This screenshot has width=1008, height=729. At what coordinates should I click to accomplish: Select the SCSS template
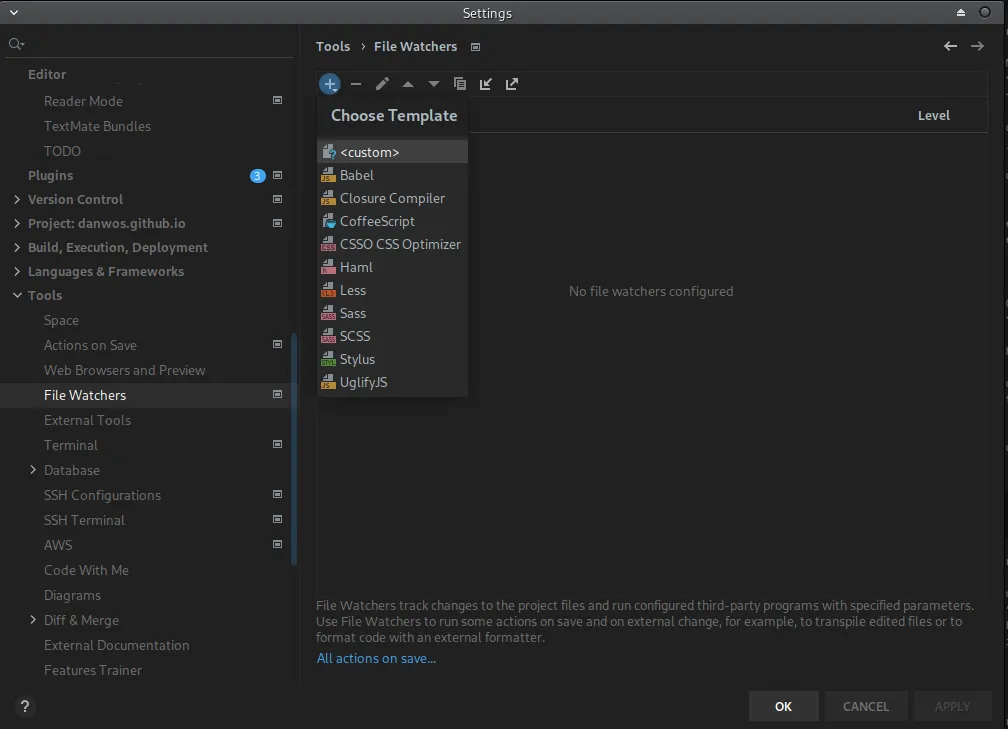click(393, 336)
